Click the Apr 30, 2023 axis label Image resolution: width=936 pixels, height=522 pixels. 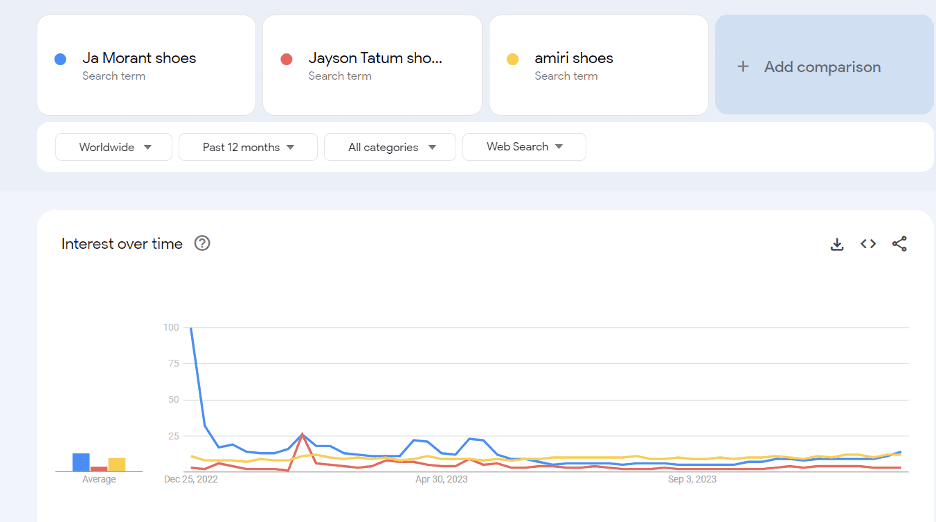442,479
